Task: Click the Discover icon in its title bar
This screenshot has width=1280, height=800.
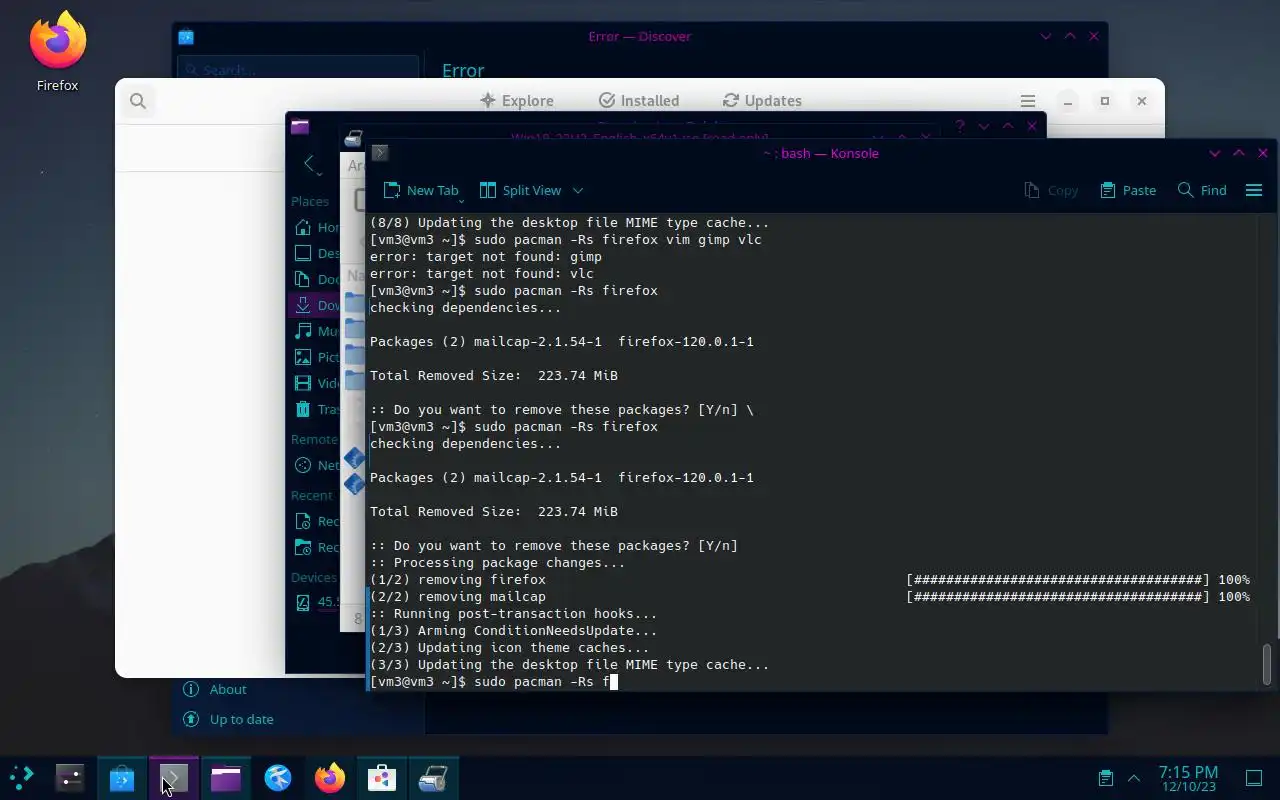Action: click(186, 37)
